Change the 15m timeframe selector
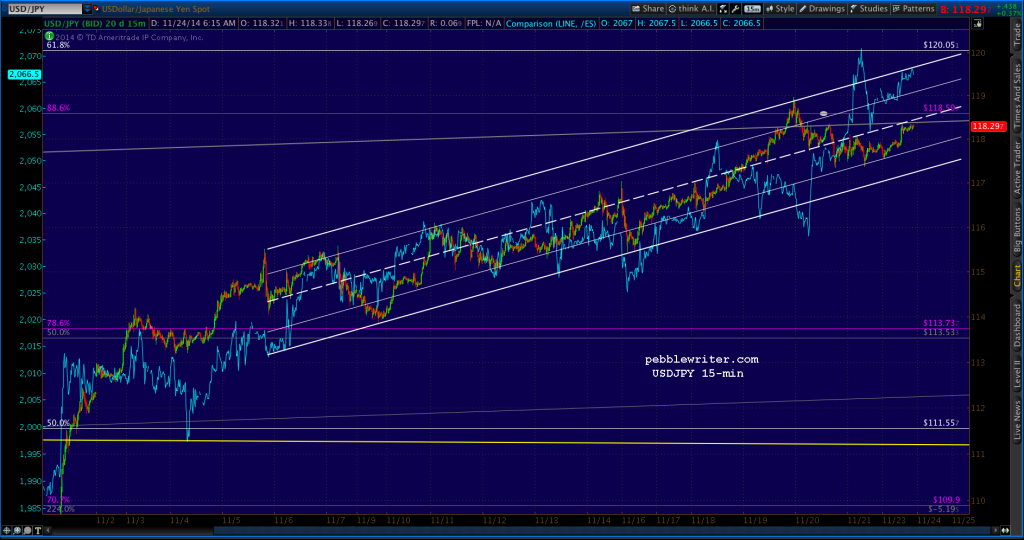Viewport: 1024px width, 540px height. point(752,9)
